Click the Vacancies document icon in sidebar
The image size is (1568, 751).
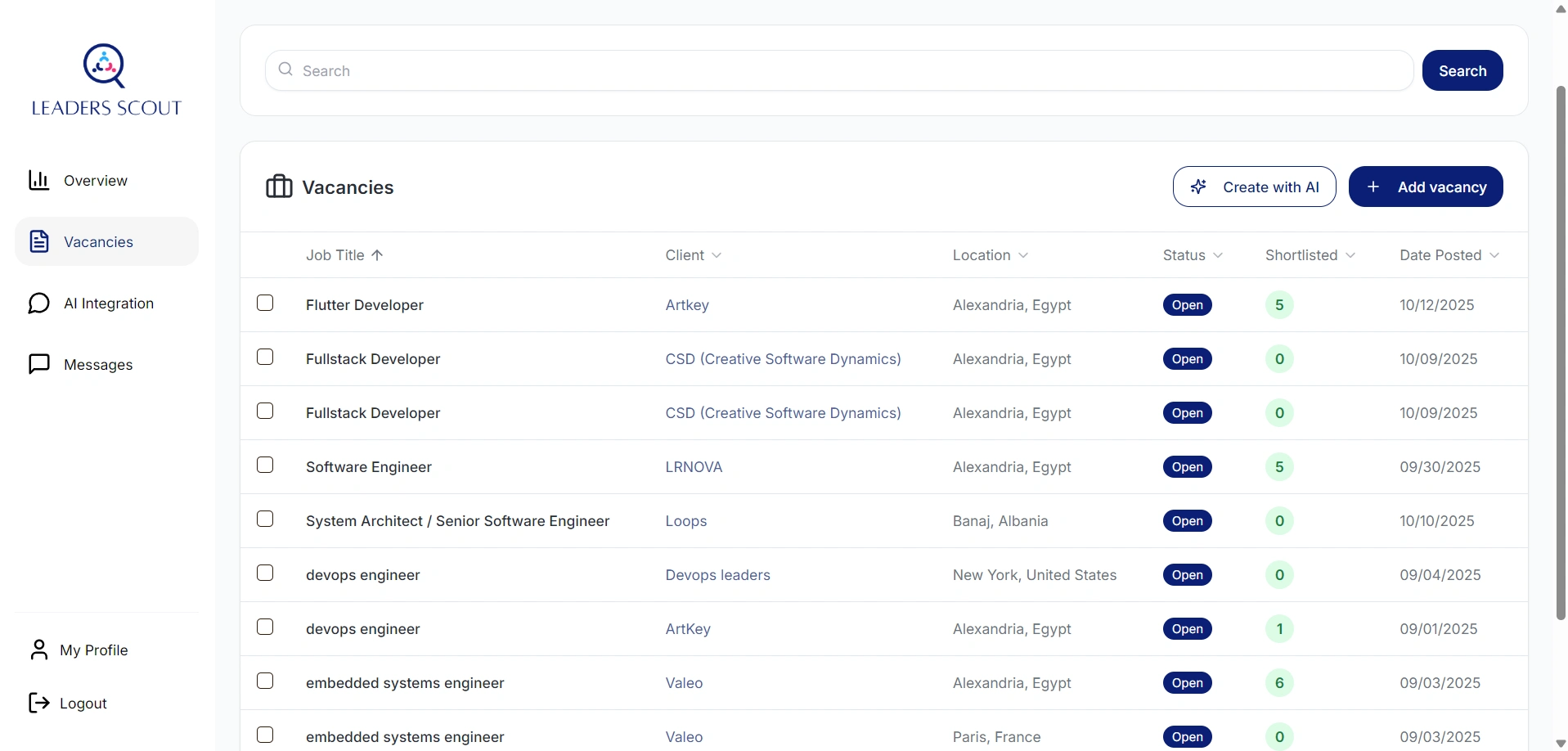(39, 241)
